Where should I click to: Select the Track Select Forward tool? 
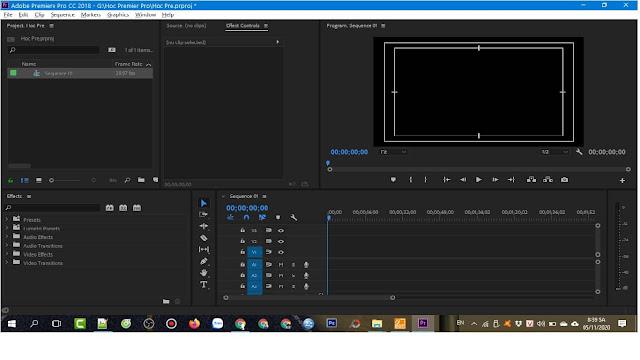coord(204,214)
